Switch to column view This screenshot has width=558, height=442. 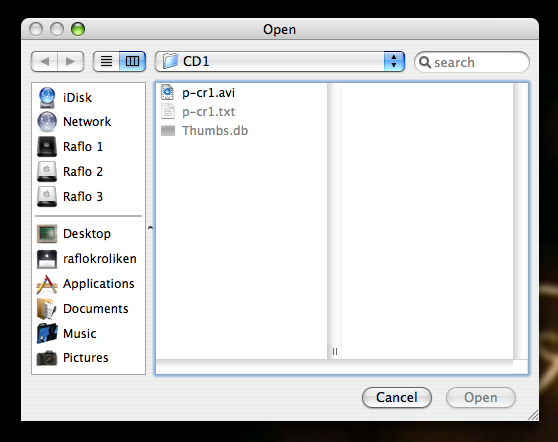[x=132, y=62]
